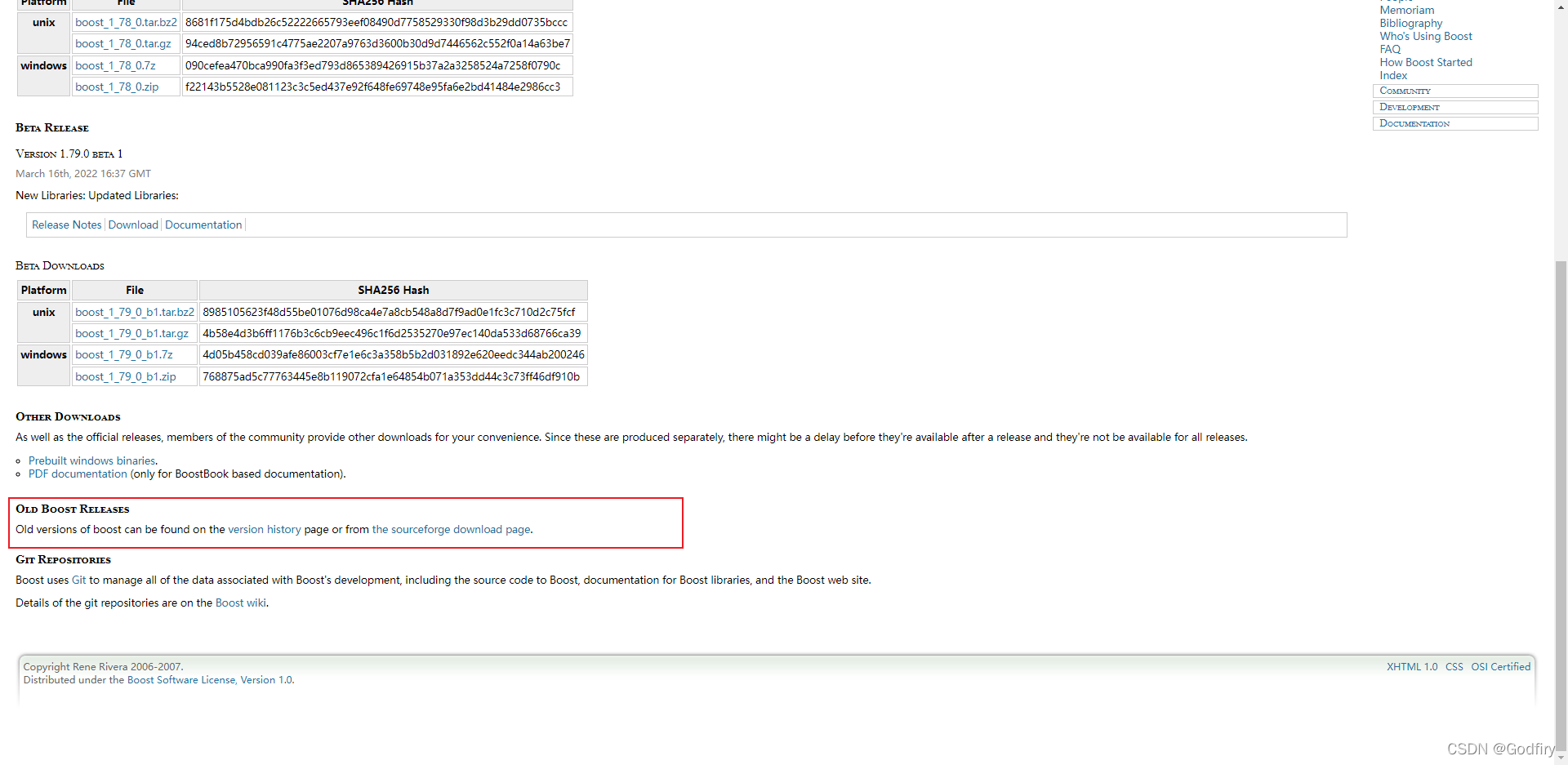The image size is (1568, 765).
Task: Open Index sidebar link
Action: (x=1393, y=75)
